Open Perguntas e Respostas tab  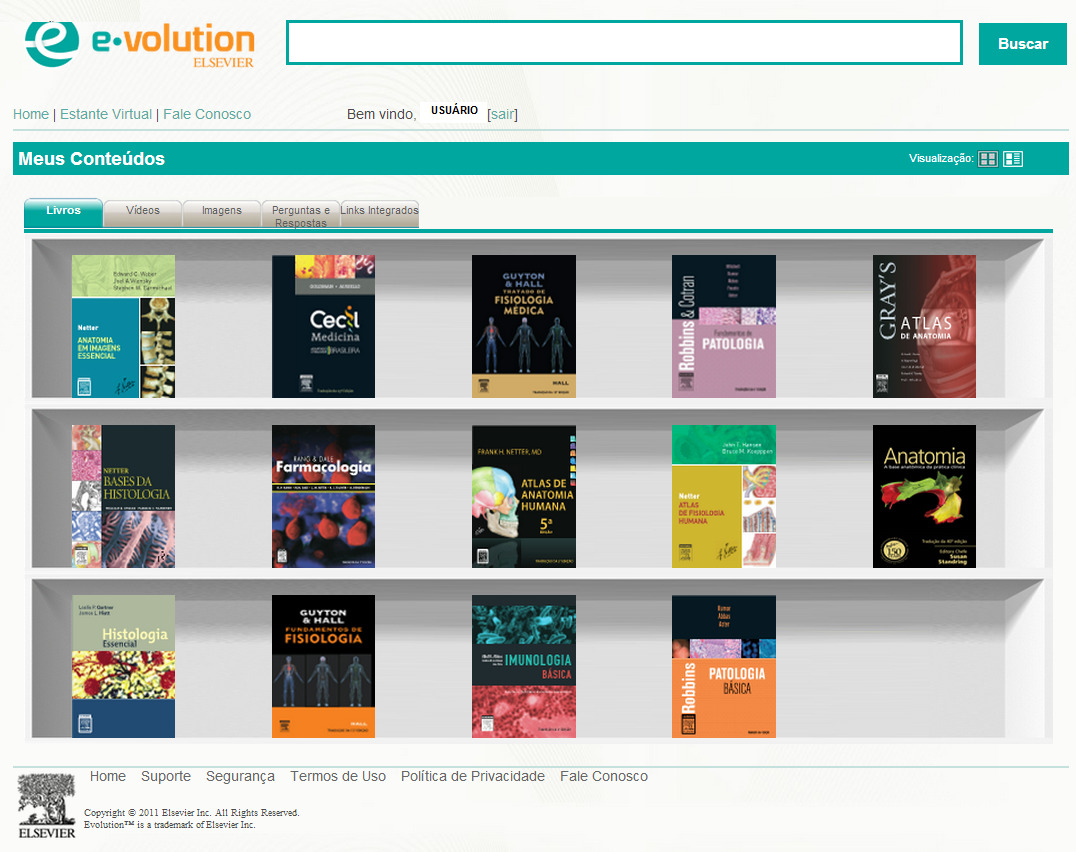click(x=300, y=215)
